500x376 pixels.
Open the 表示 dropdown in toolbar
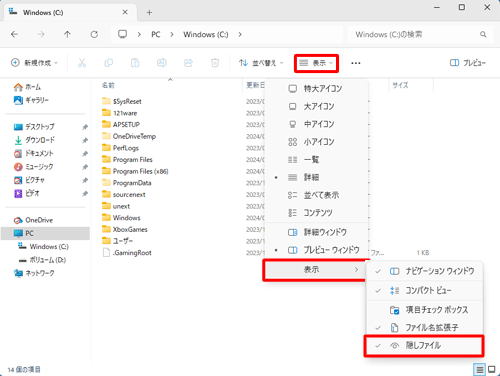click(316, 63)
